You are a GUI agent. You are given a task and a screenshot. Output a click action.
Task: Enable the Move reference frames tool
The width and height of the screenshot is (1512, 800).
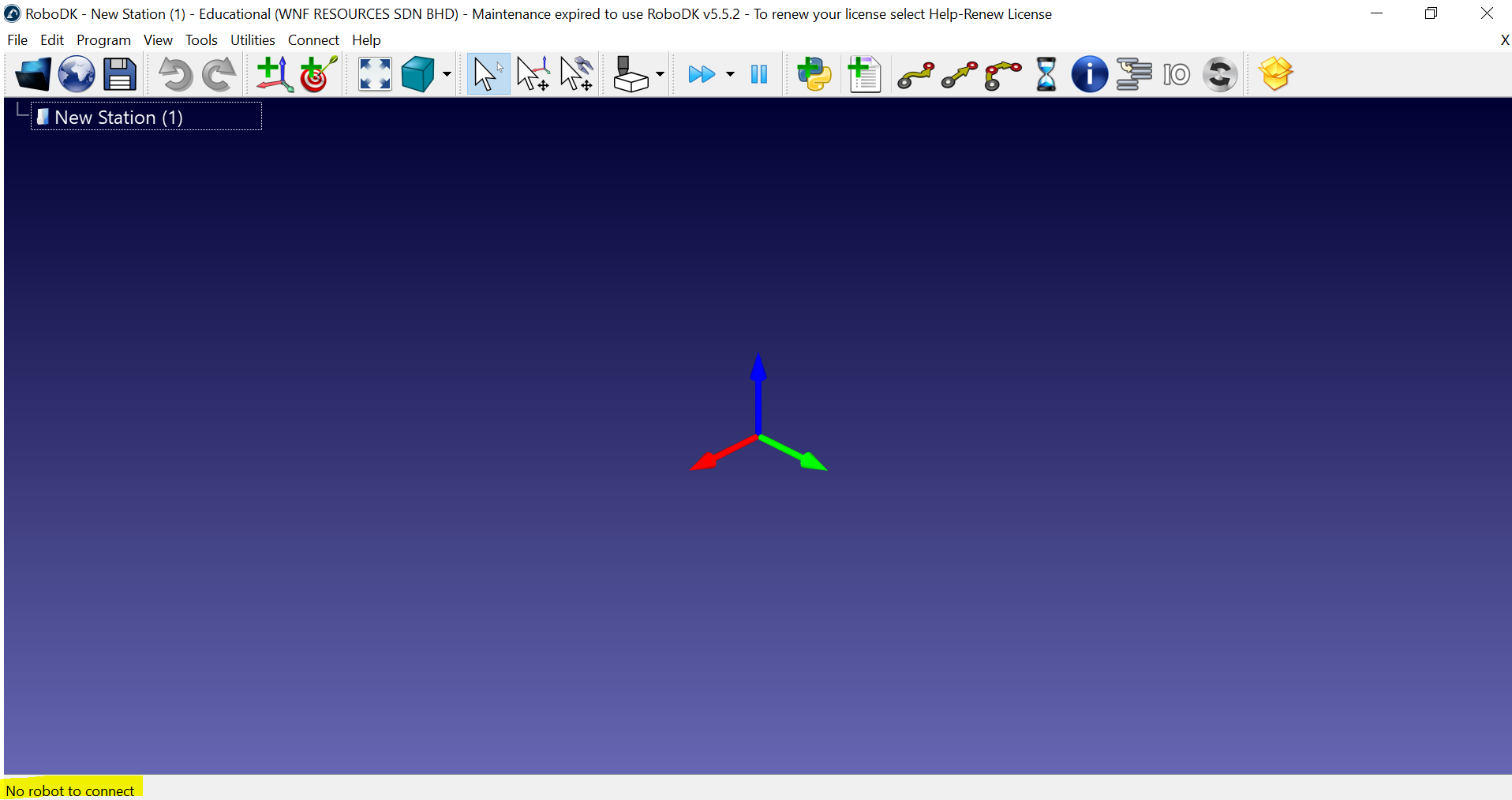533,75
